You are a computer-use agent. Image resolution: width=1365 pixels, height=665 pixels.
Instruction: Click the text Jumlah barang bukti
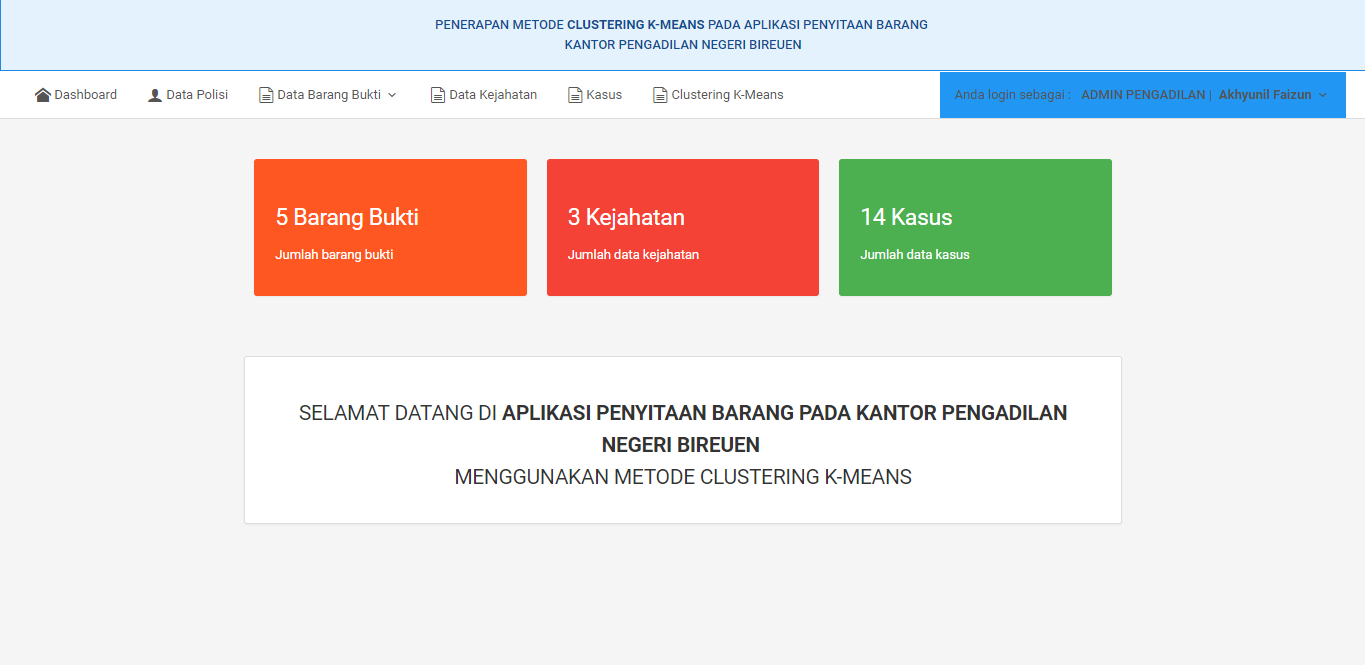coord(334,255)
